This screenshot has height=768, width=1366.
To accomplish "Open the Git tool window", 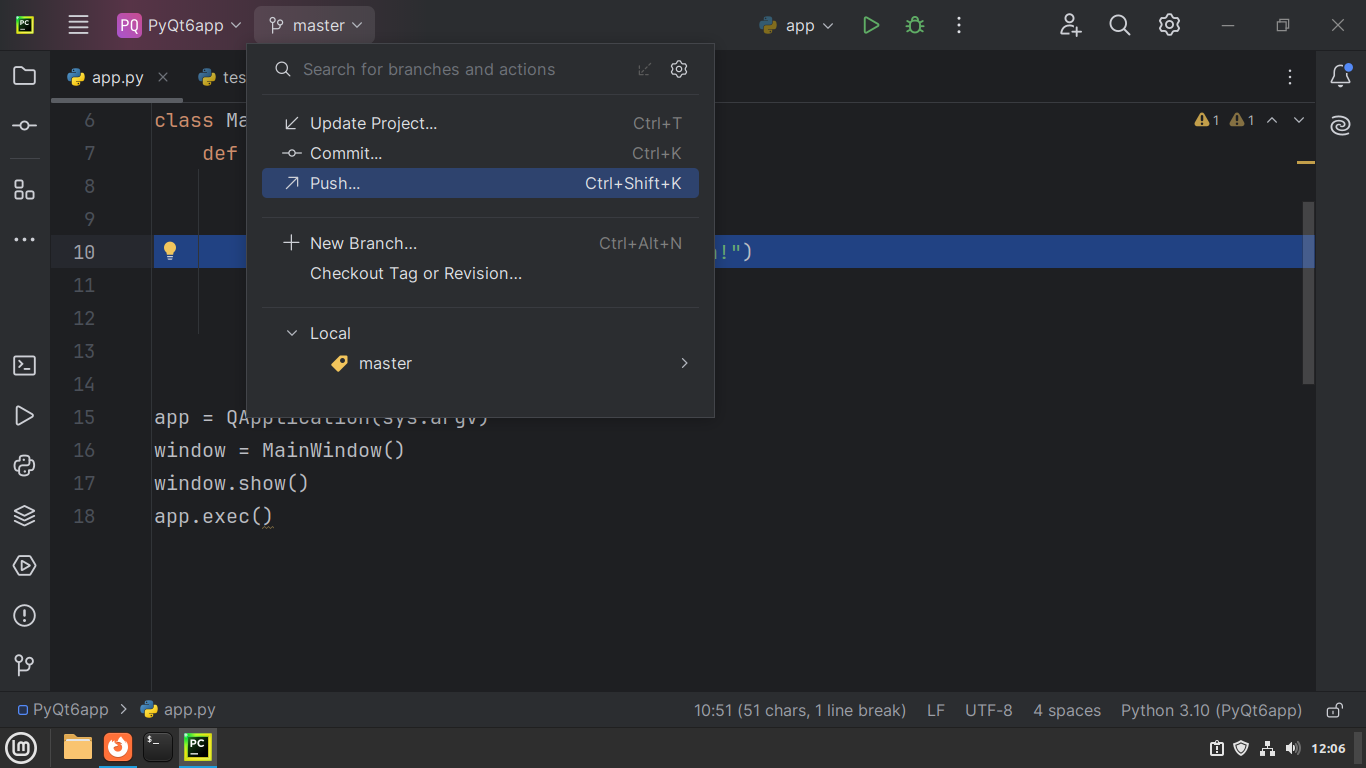I will click(25, 665).
